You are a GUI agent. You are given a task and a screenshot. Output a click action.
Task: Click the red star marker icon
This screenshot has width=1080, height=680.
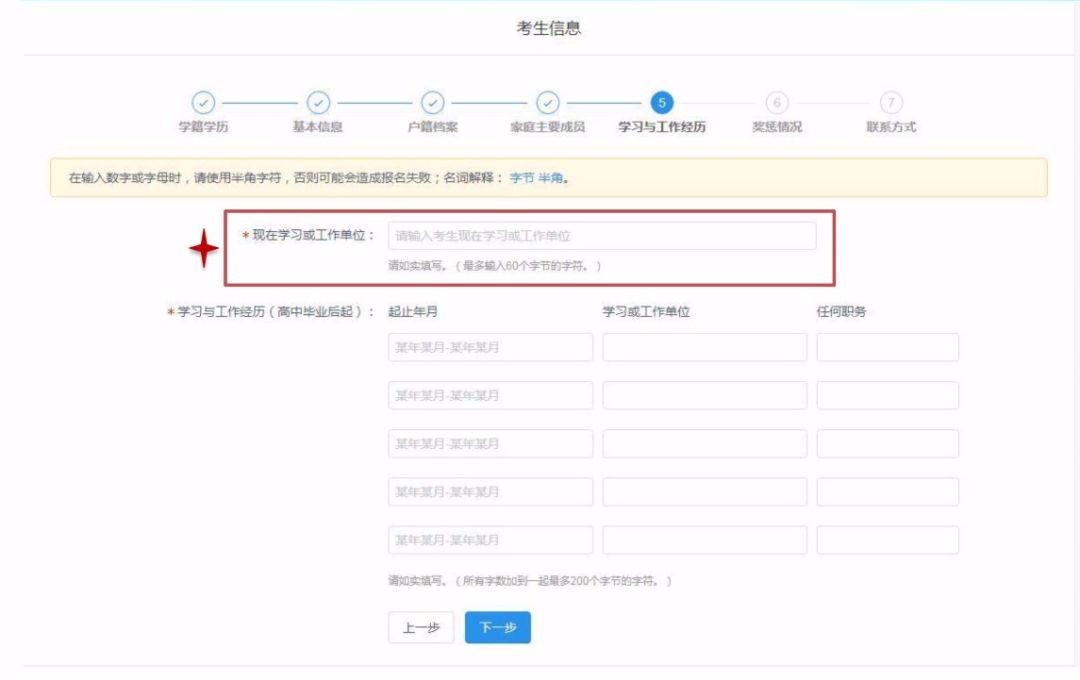point(204,248)
